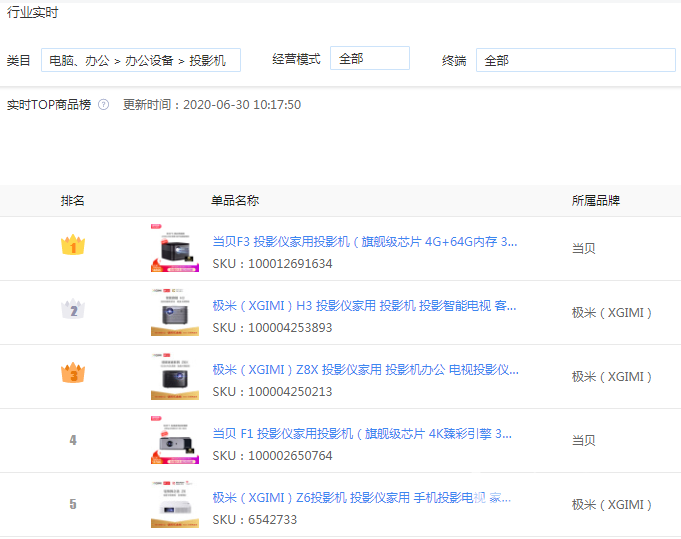Viewport: 681px width, 539px height.
Task: Open the 终端 dropdown set to 全部
Action: click(x=575, y=60)
